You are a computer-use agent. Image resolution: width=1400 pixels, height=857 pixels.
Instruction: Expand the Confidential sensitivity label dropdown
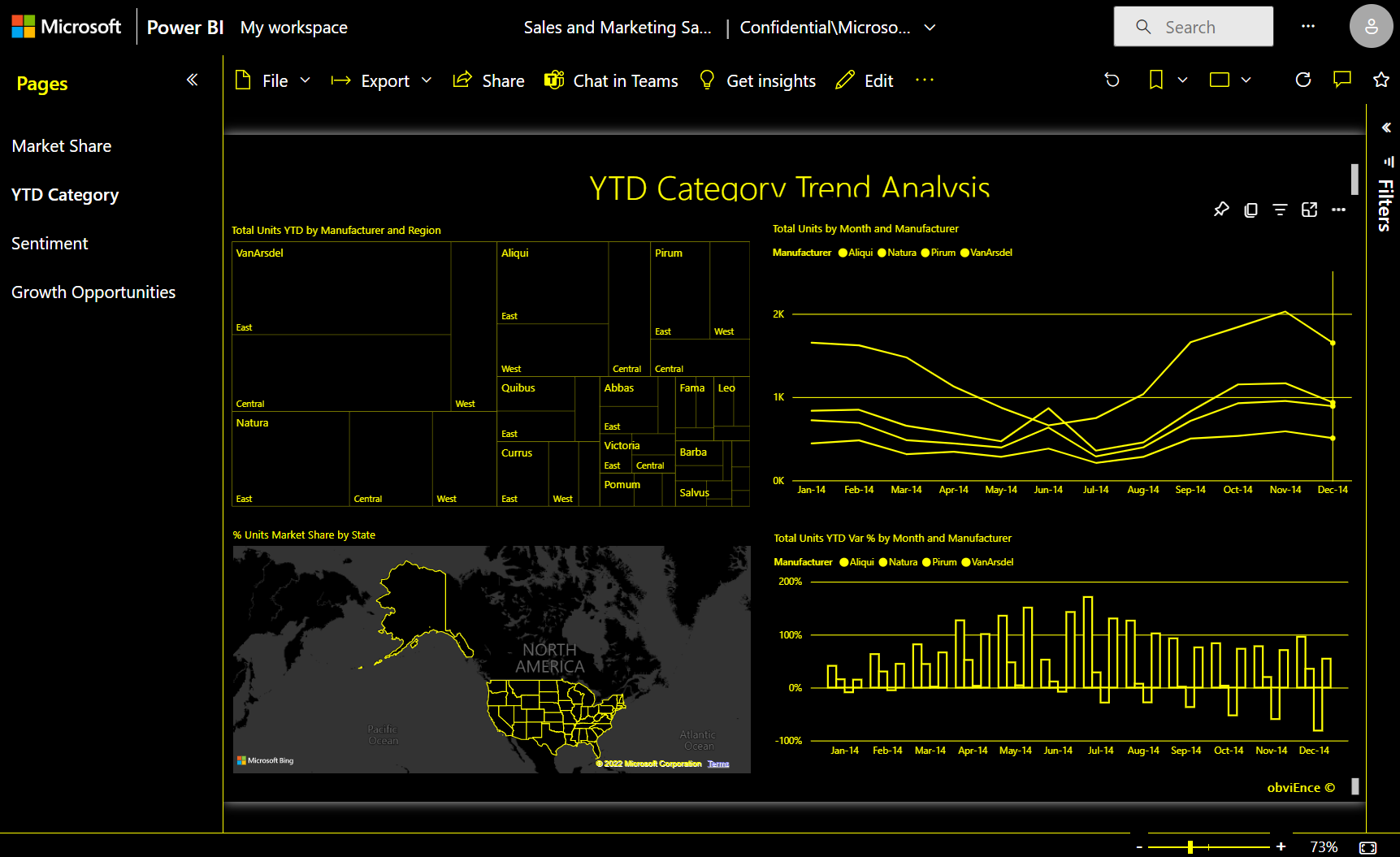[930, 27]
